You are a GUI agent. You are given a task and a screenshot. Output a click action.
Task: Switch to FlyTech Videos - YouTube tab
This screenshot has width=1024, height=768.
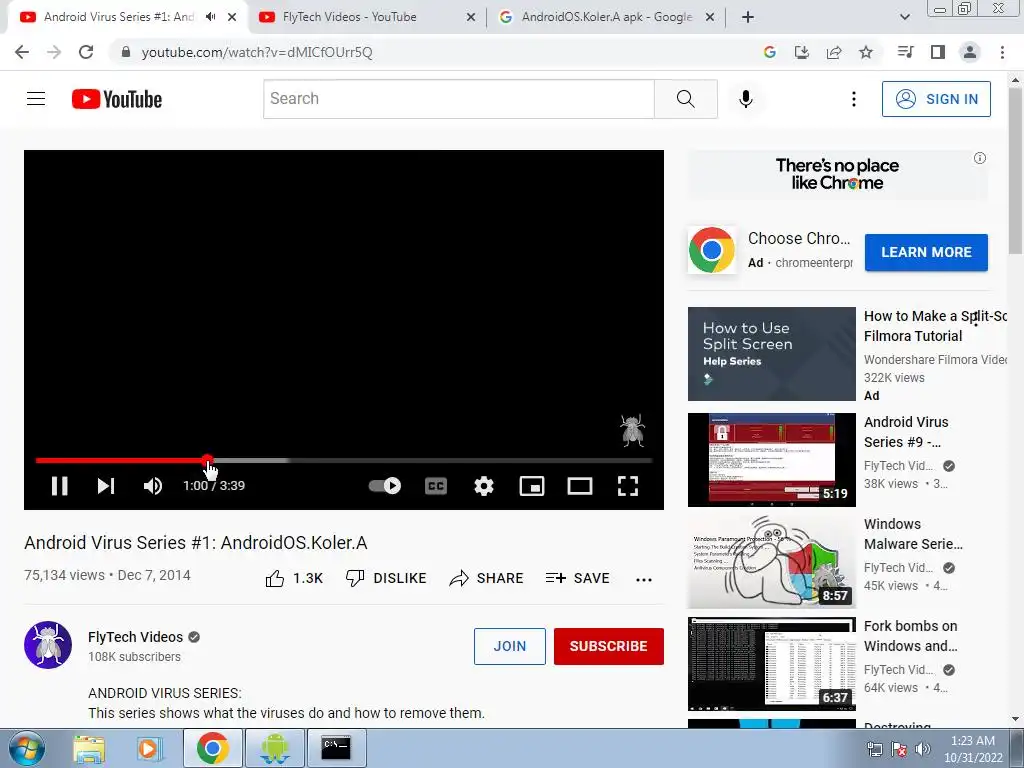(x=366, y=17)
